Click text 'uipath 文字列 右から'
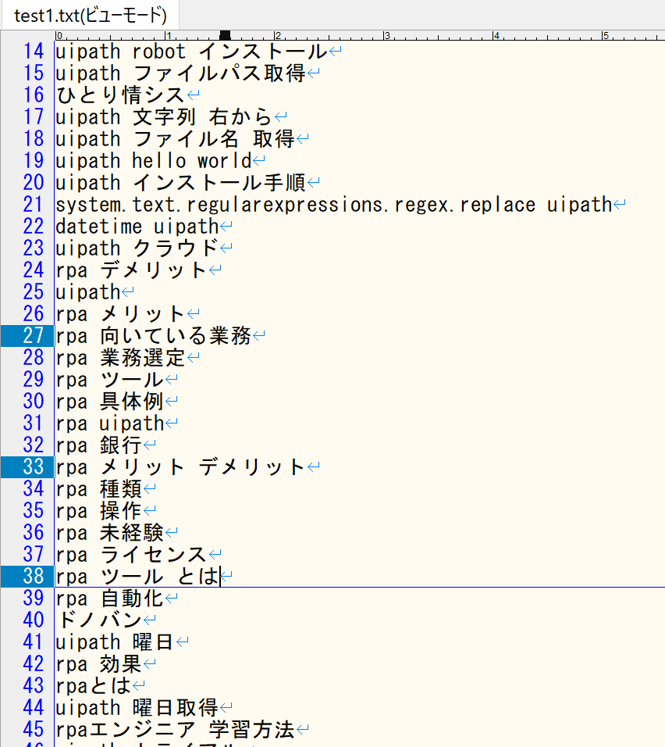Image resolution: width=665 pixels, height=747 pixels. tap(164, 117)
